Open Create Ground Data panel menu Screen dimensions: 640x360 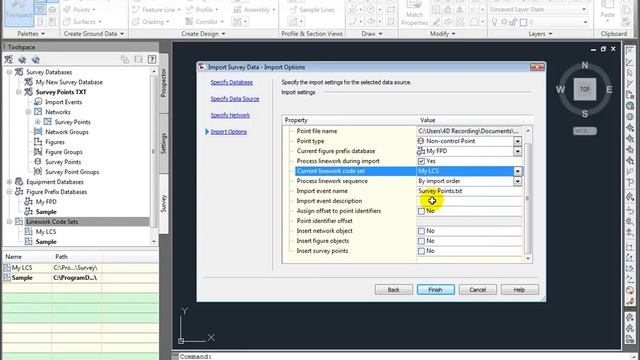[93, 33]
